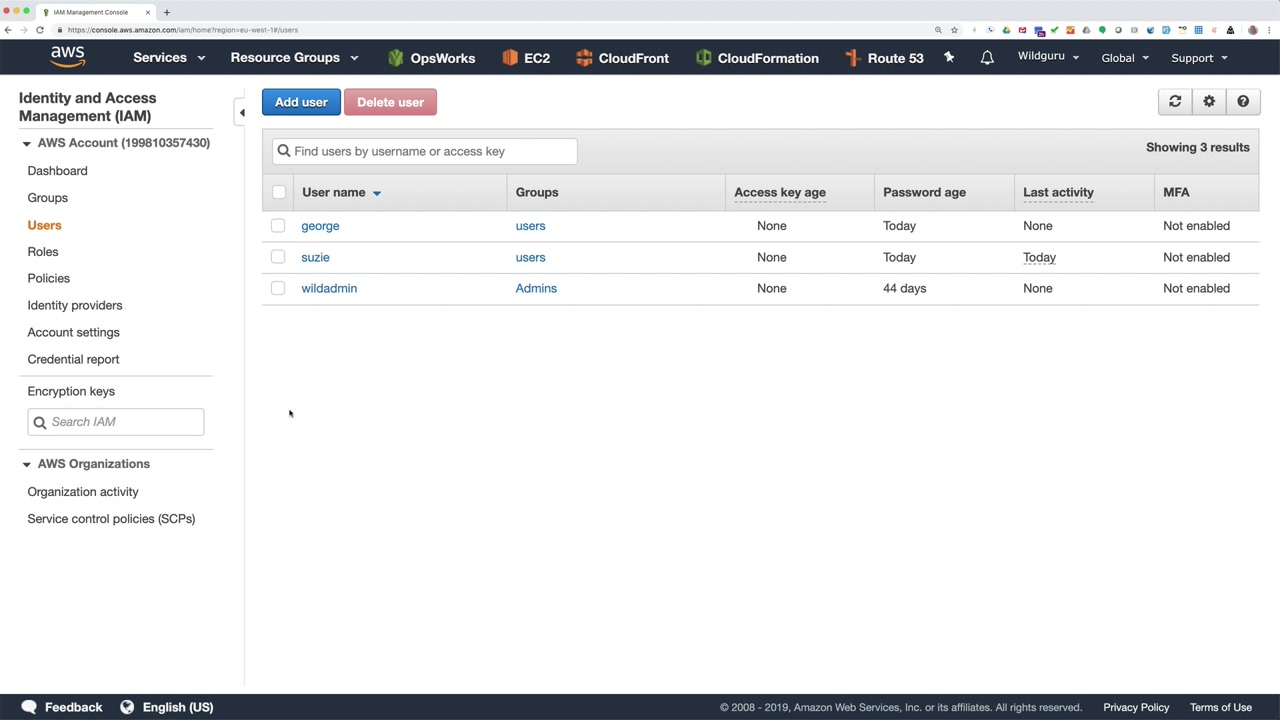Open the CloudFront shortcut
1280x720 pixels.
622,58
